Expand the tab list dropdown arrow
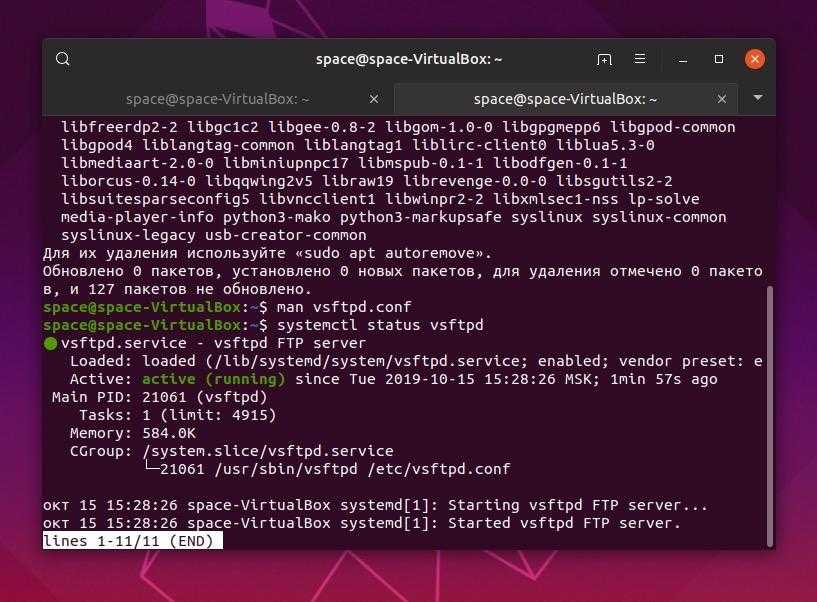Image resolution: width=817 pixels, height=602 pixels. pyautogui.click(x=757, y=98)
